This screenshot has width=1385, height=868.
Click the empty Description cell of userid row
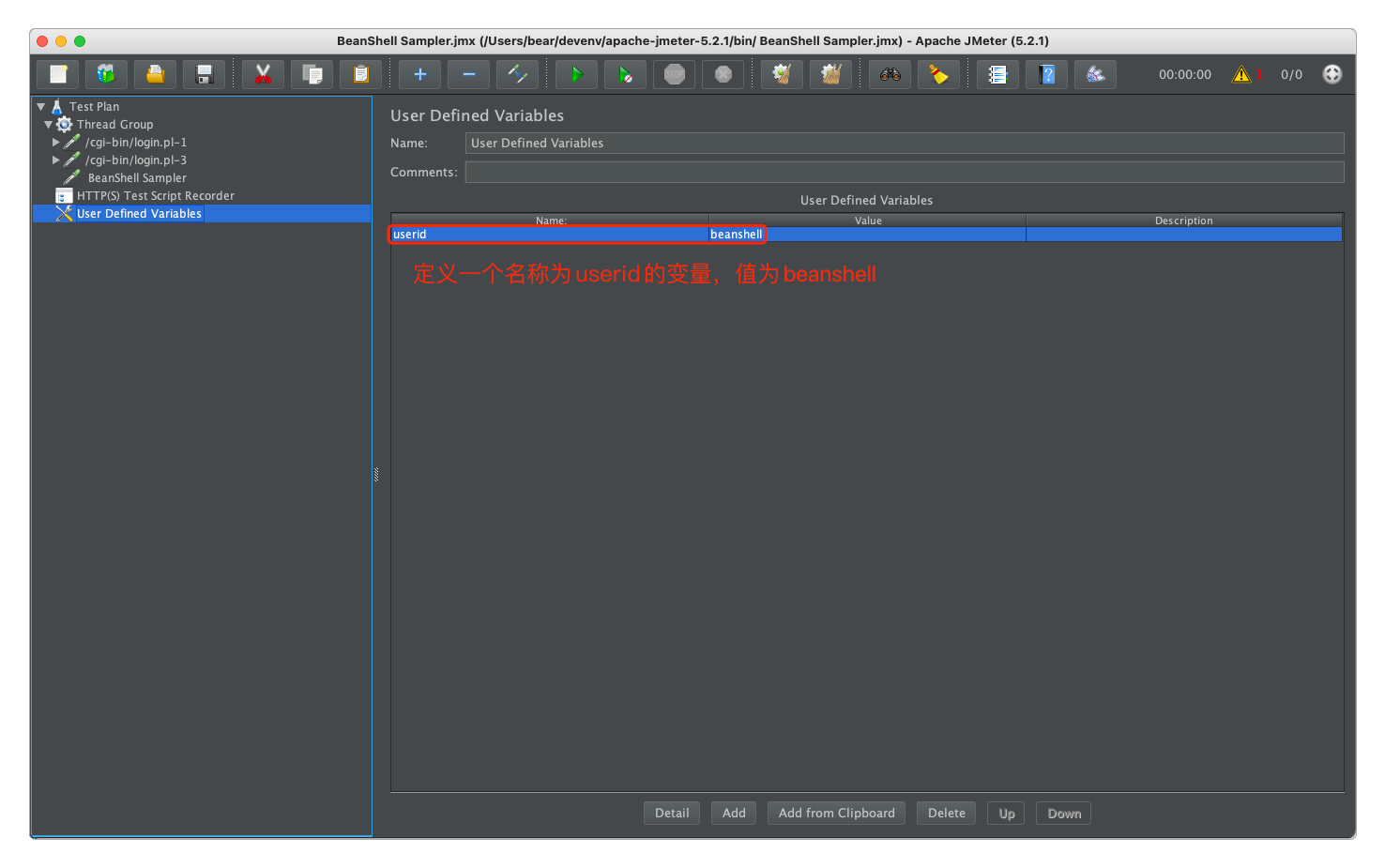pos(1184,235)
